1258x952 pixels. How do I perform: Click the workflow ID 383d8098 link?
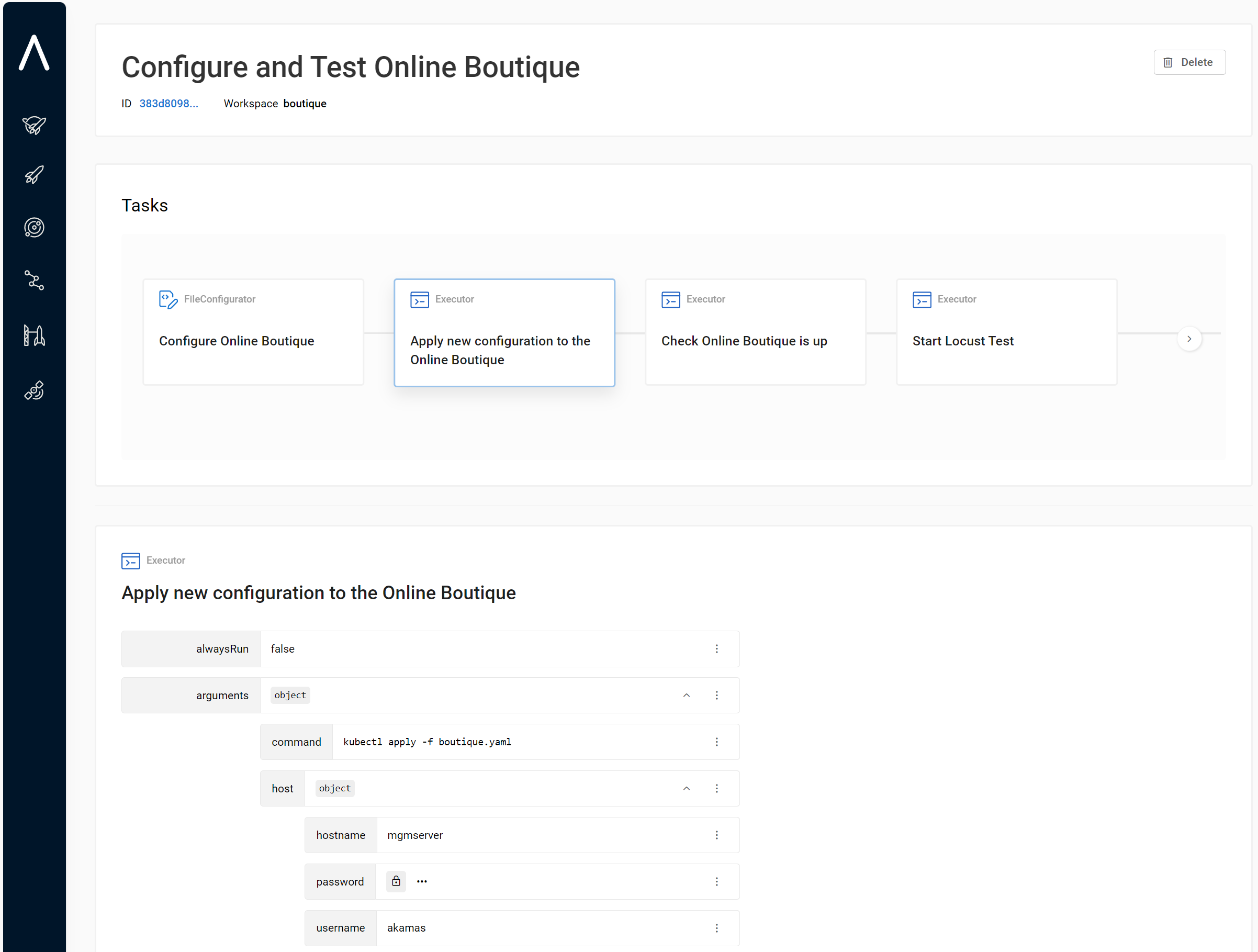pyautogui.click(x=169, y=104)
